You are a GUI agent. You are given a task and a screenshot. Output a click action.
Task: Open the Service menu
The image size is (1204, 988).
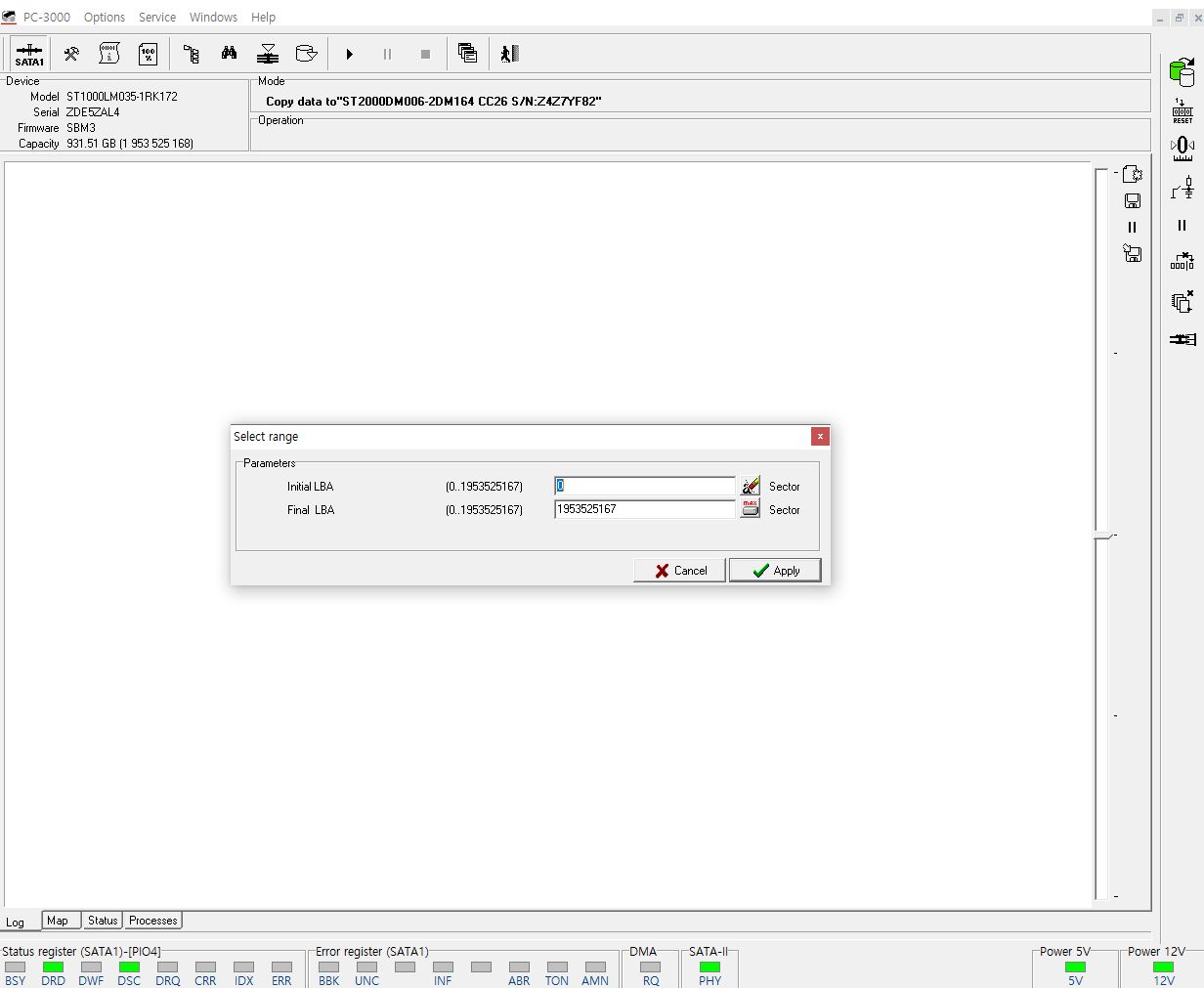(157, 18)
